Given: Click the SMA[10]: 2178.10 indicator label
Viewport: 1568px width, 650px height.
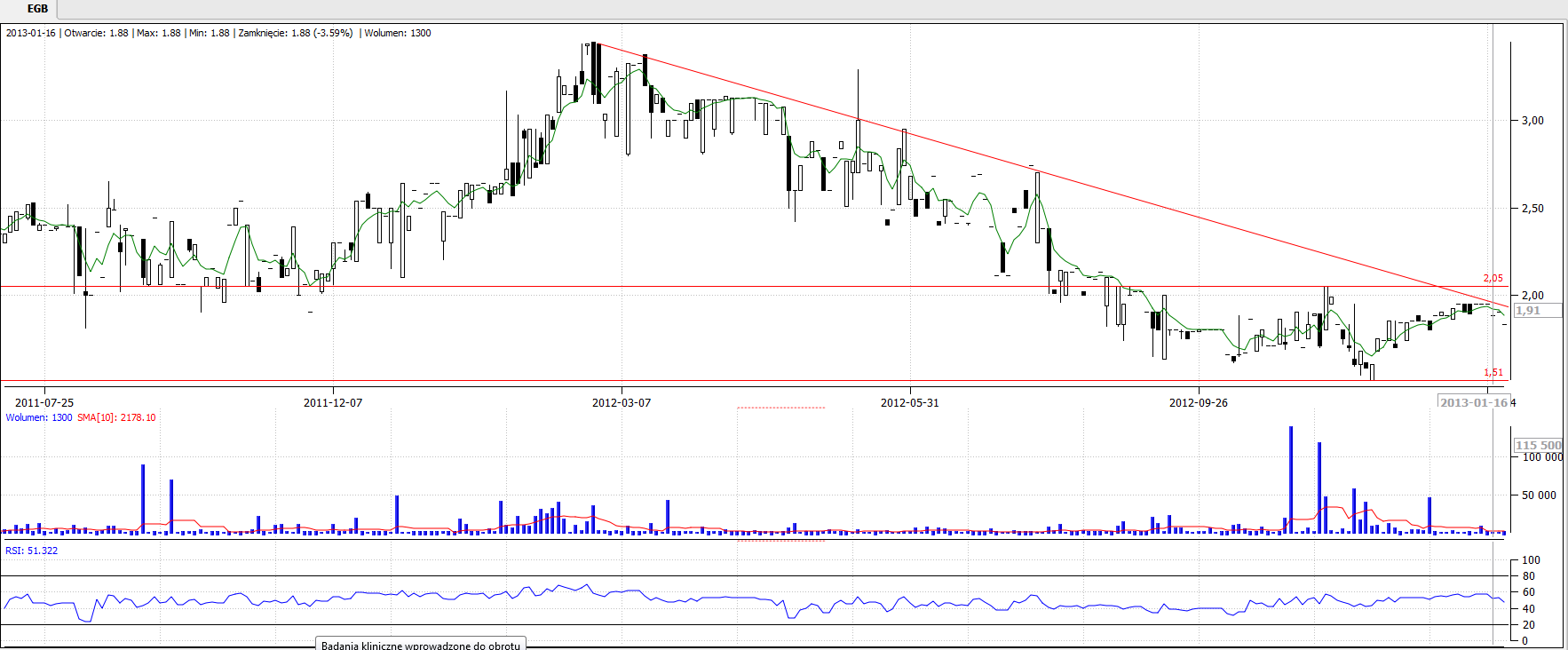Looking at the screenshot, I should [116, 417].
